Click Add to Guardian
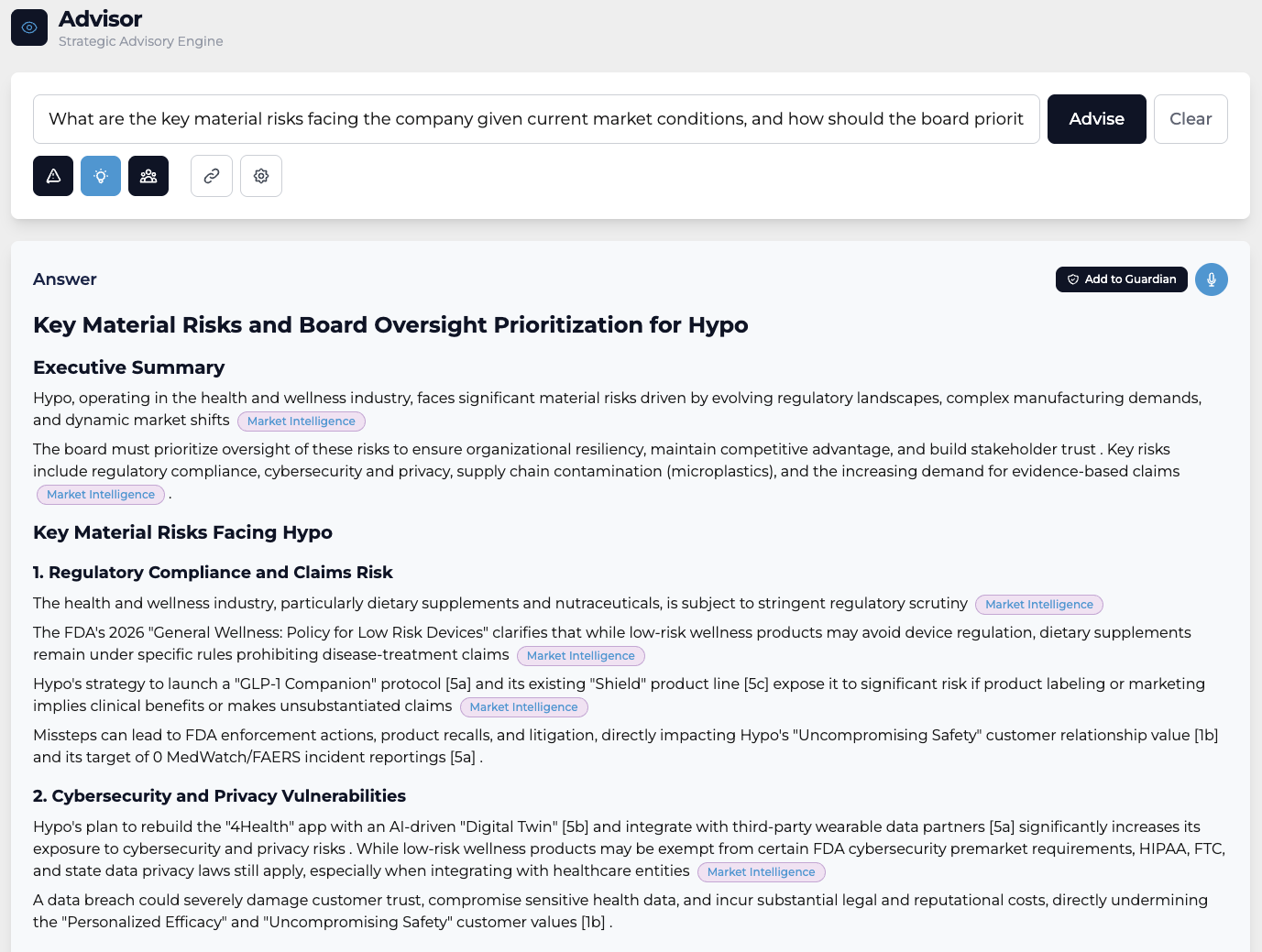The image size is (1262, 952). [x=1121, y=279]
